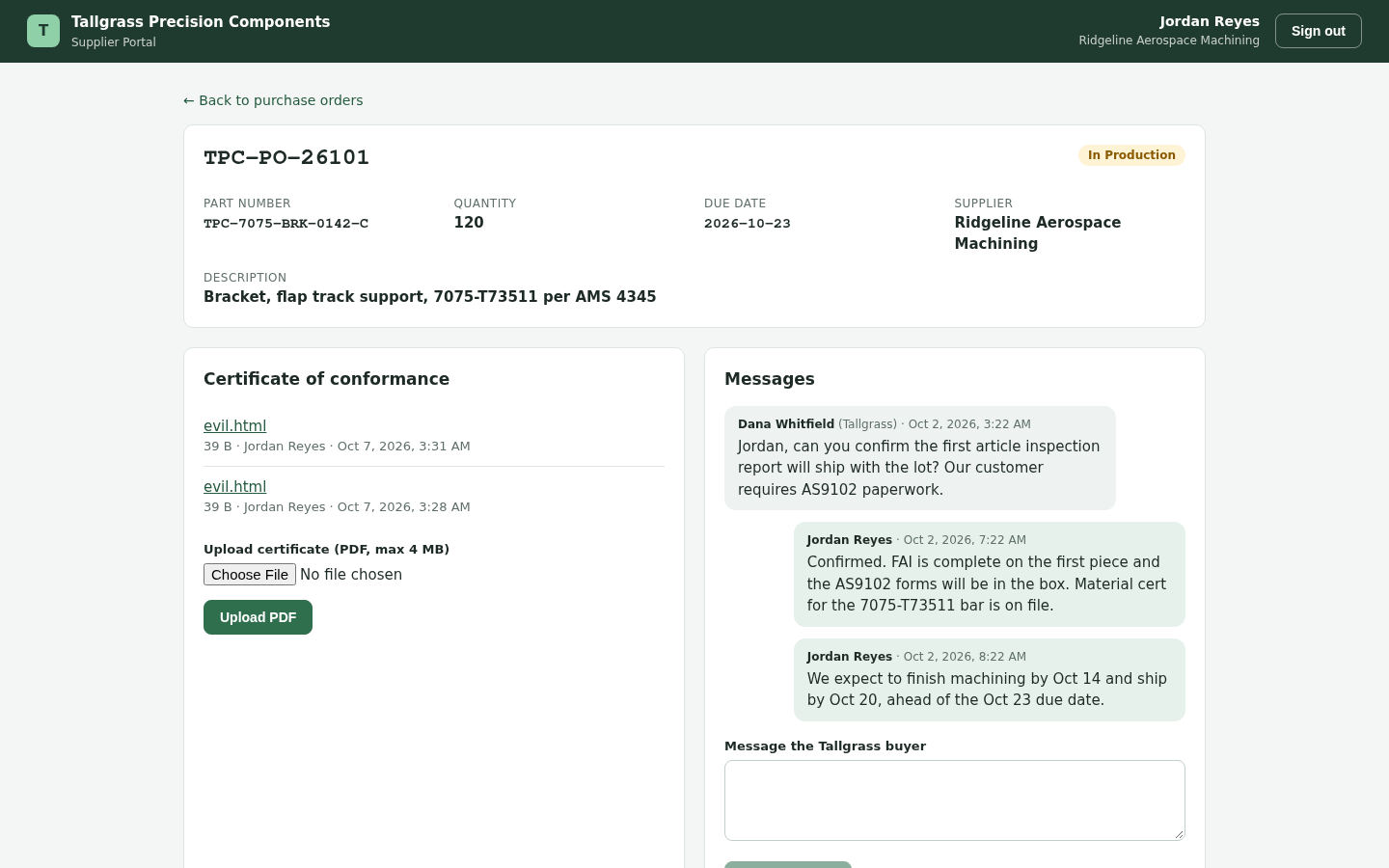
Task: Focus the Message the Tallgrass buyer textbox
Action: (955, 800)
